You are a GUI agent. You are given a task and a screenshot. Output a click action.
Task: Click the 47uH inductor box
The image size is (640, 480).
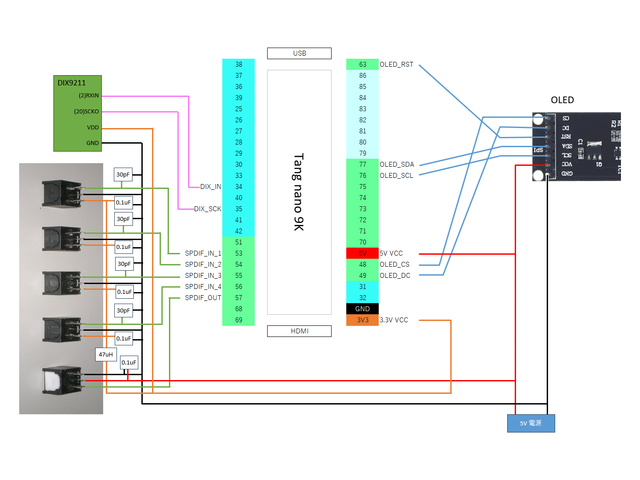pos(105,355)
